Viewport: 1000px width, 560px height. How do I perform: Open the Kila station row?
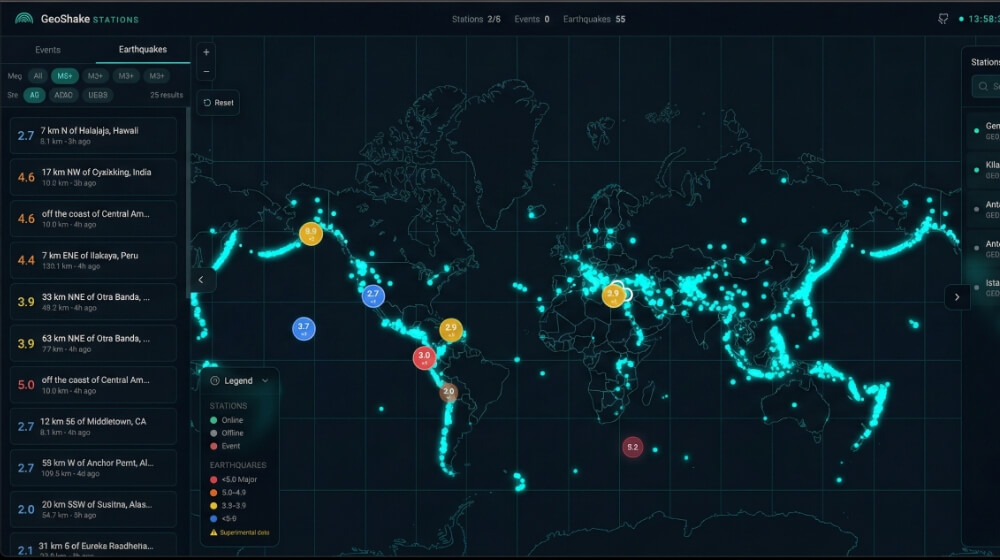(x=983, y=170)
